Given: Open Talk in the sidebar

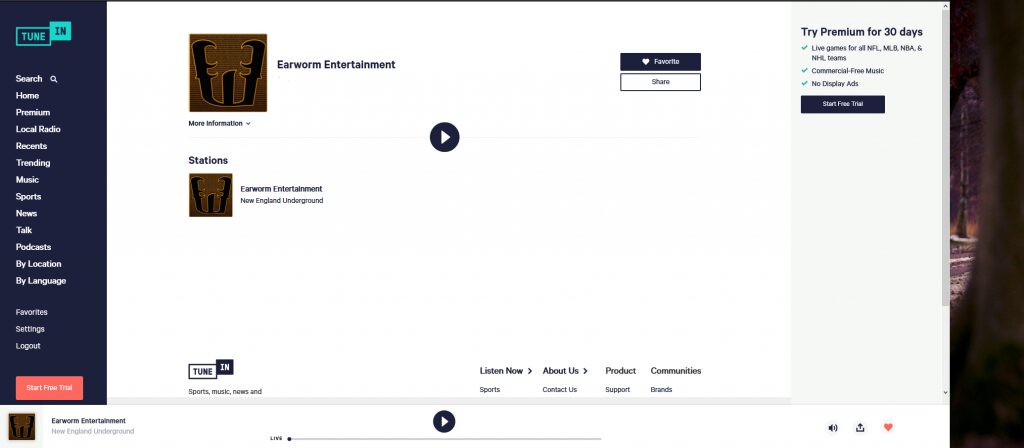Looking at the screenshot, I should coord(24,231).
